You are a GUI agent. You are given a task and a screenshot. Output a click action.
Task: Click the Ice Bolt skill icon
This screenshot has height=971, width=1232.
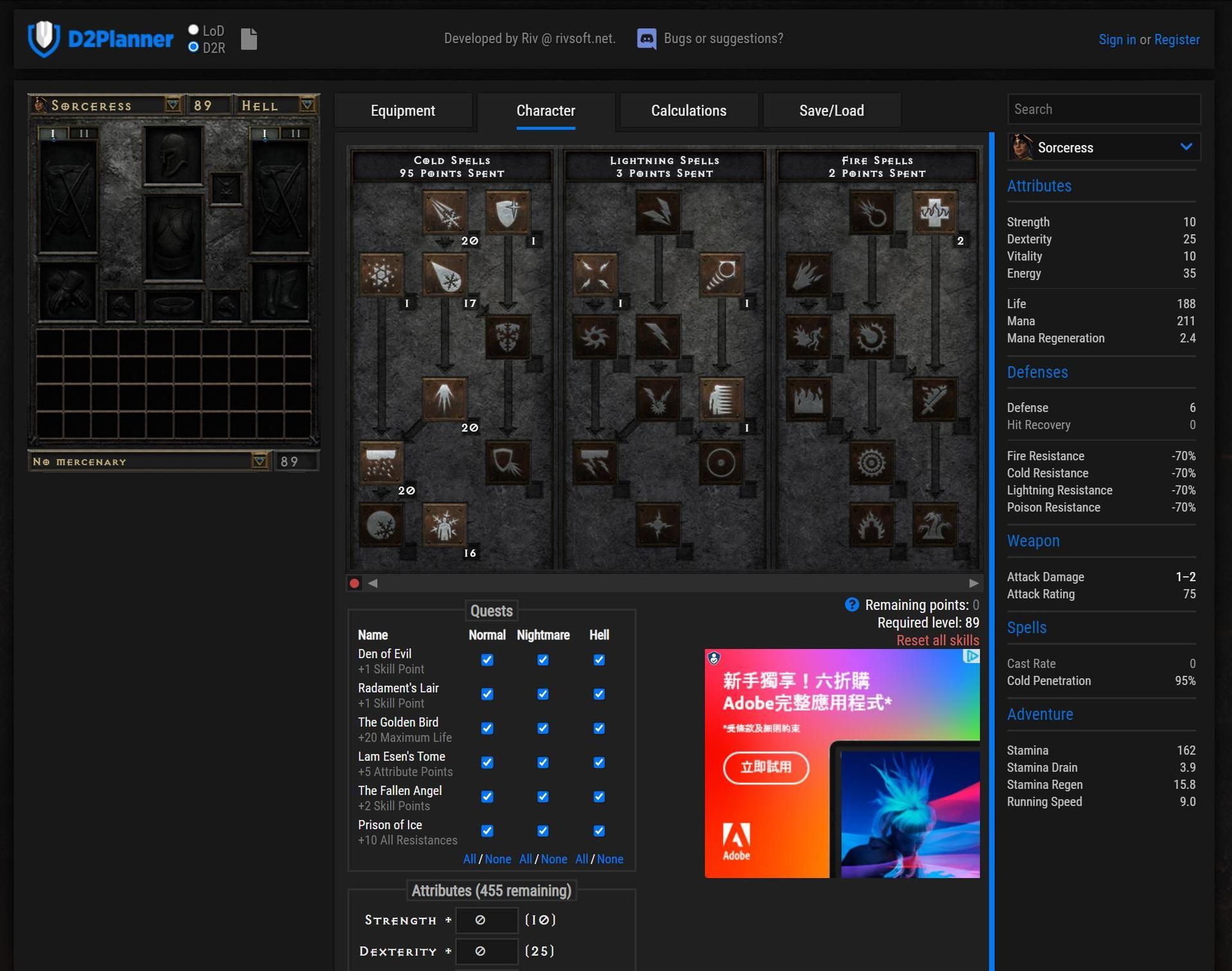(x=444, y=212)
